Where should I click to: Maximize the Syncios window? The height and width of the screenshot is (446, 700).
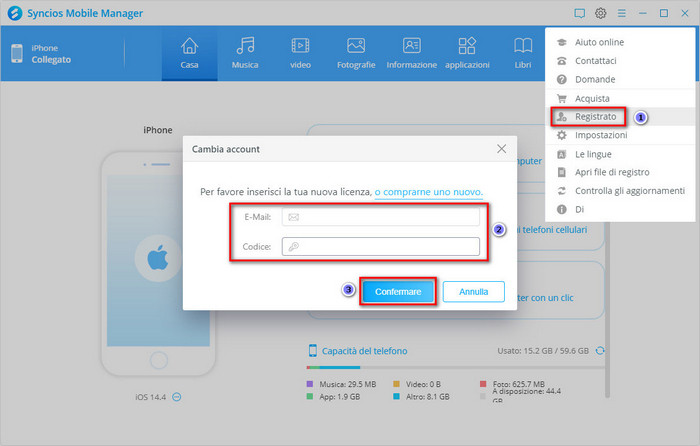[664, 13]
